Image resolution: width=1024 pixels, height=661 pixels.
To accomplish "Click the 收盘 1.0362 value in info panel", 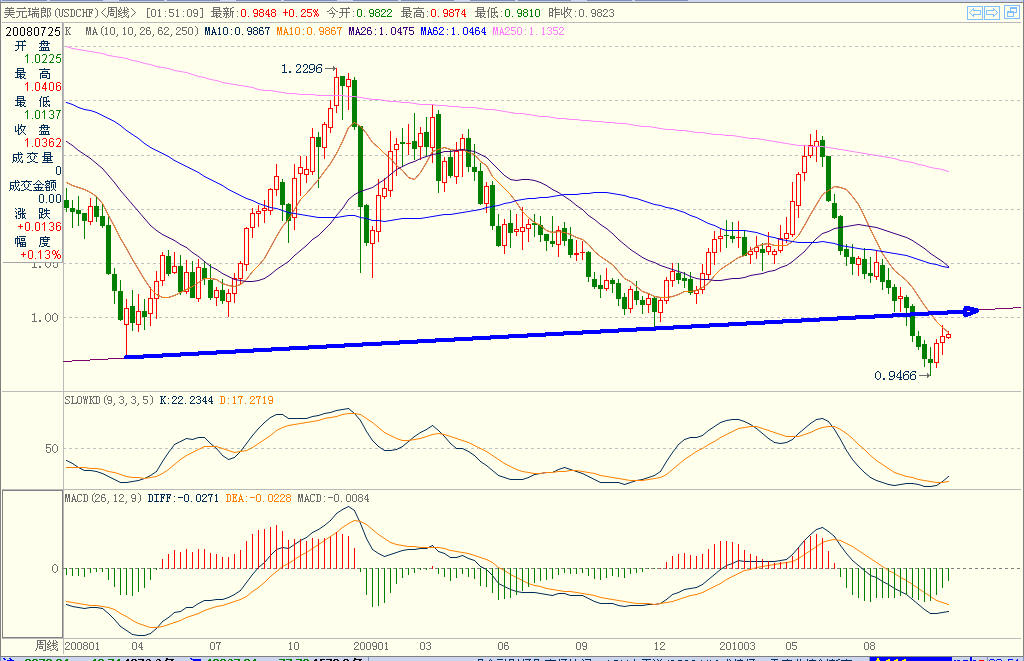I will [42, 143].
